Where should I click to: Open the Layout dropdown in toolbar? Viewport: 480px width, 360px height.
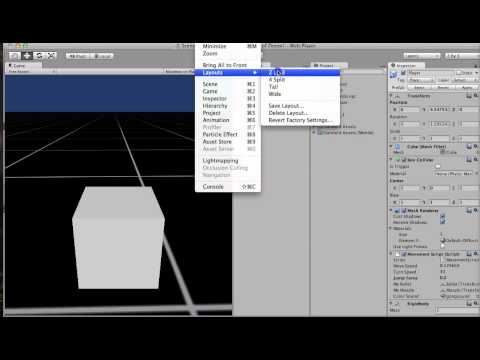463,56
